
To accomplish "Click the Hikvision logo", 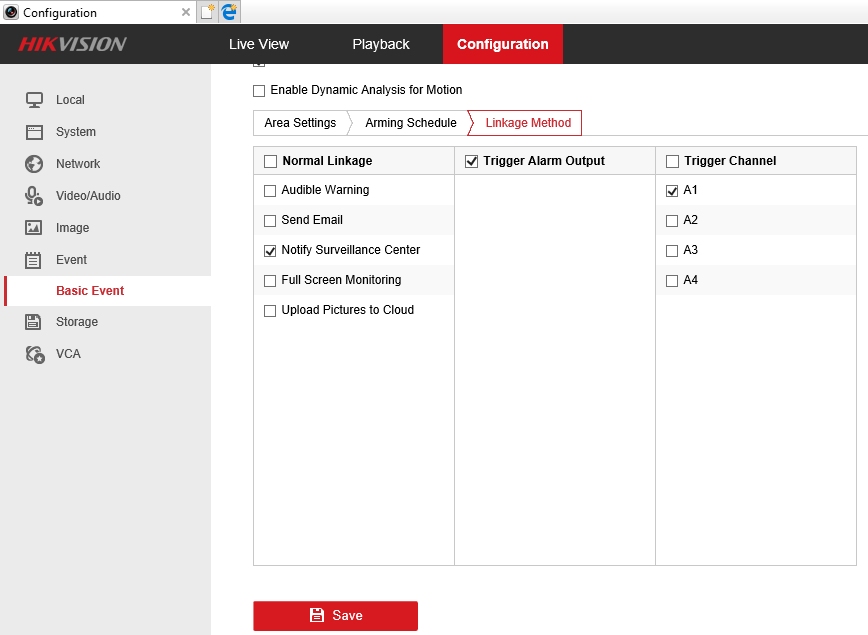I will (73, 44).
